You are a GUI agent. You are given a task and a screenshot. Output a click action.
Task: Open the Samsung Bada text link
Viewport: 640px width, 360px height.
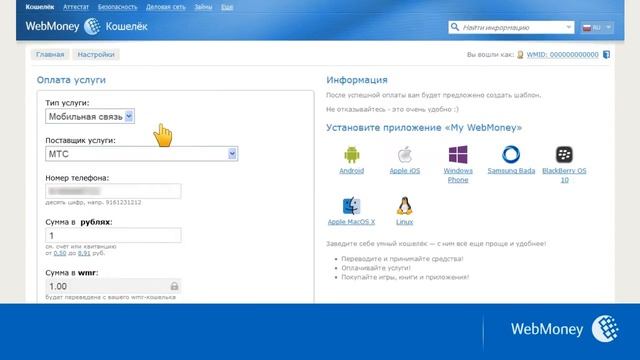511,171
